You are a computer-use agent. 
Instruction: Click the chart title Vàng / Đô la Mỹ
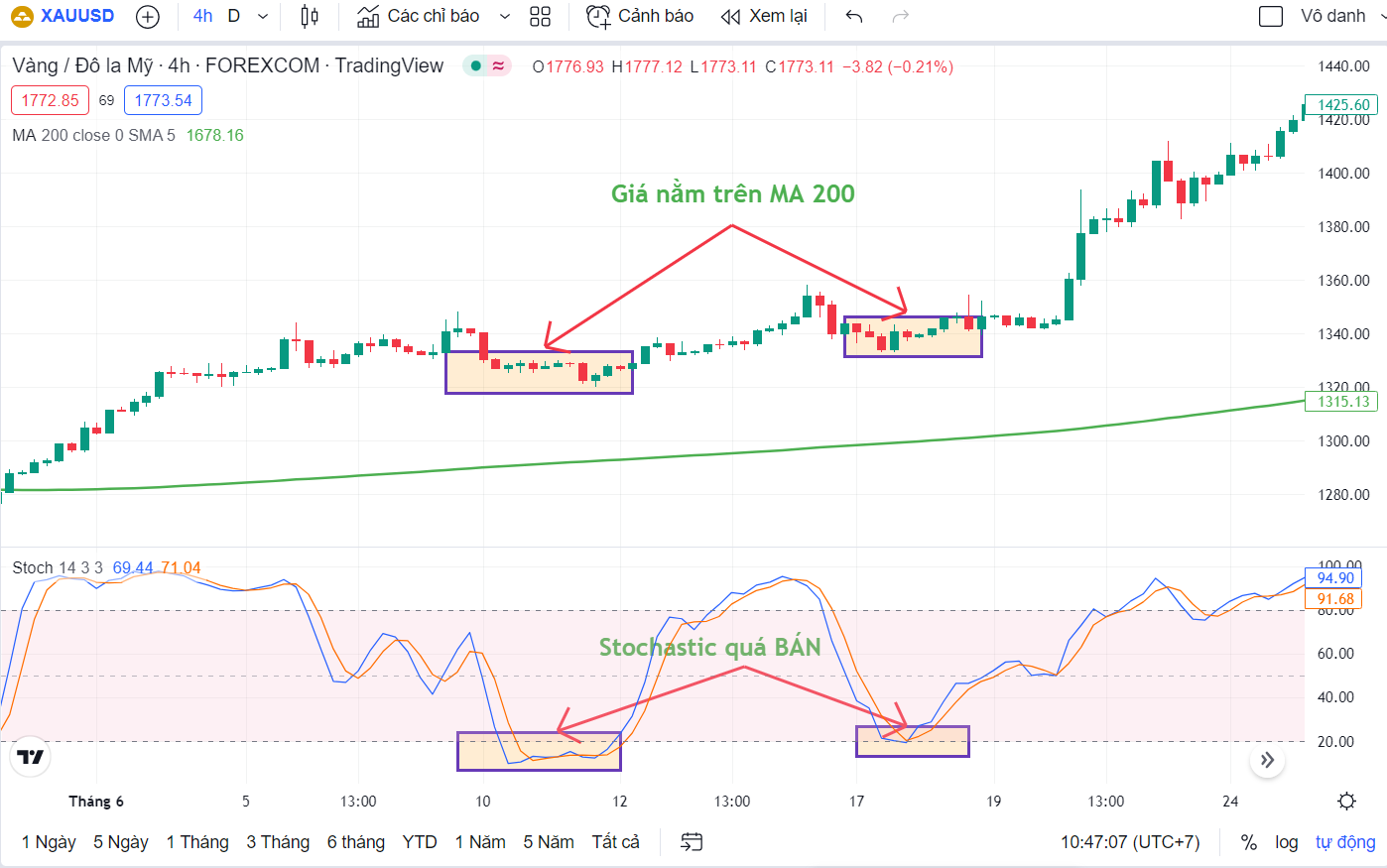(82, 65)
